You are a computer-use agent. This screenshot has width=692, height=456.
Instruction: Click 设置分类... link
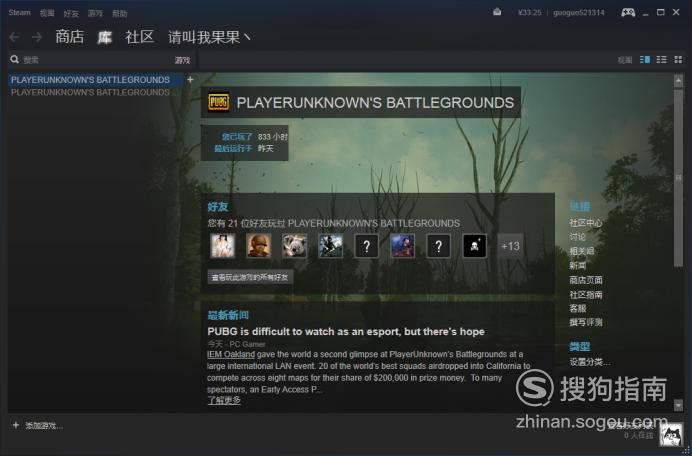tap(590, 362)
